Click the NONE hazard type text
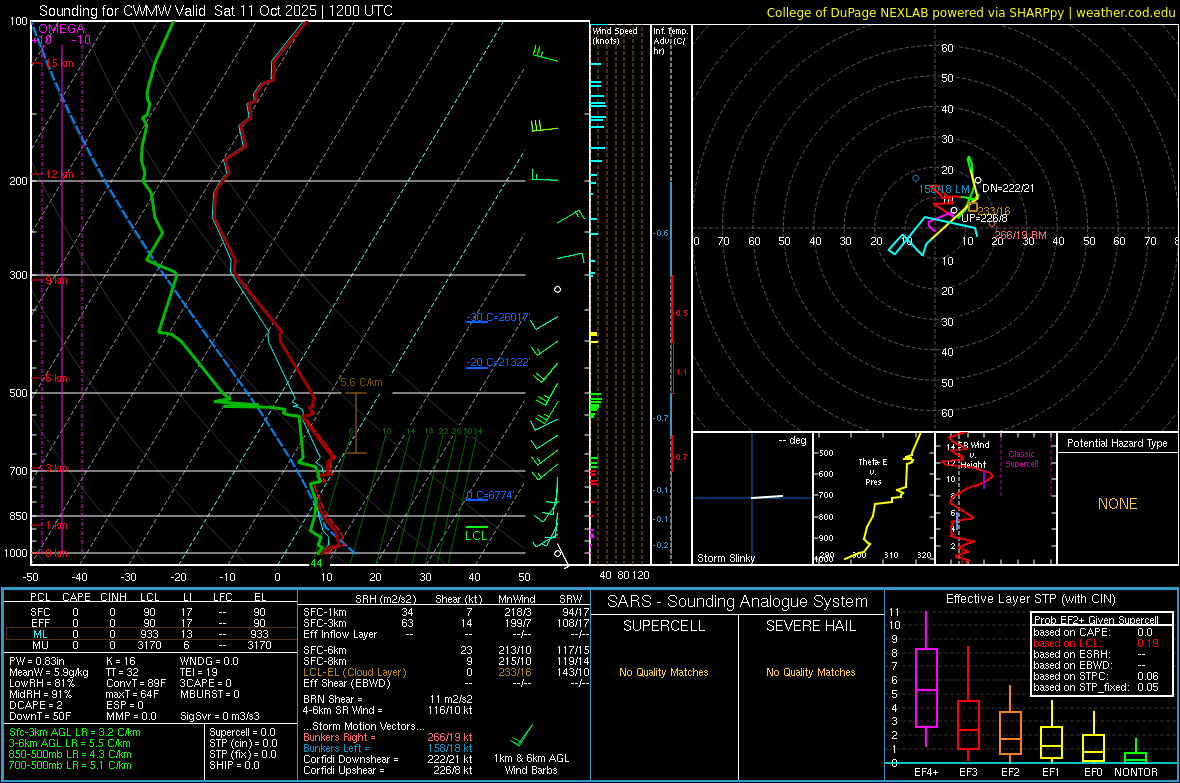This screenshot has height=783, width=1180. coord(1117,504)
